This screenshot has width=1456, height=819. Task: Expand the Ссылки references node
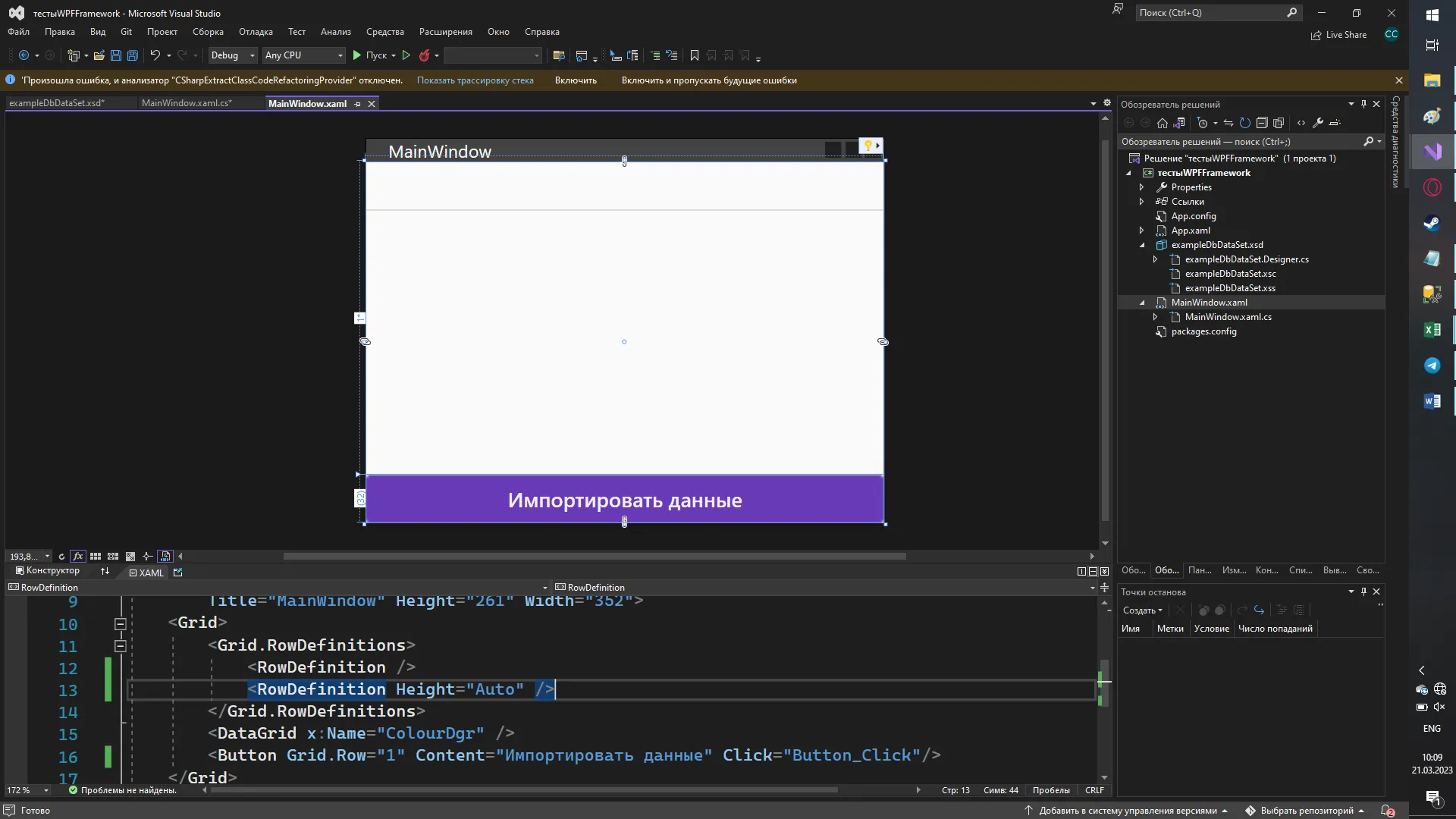tap(1142, 202)
